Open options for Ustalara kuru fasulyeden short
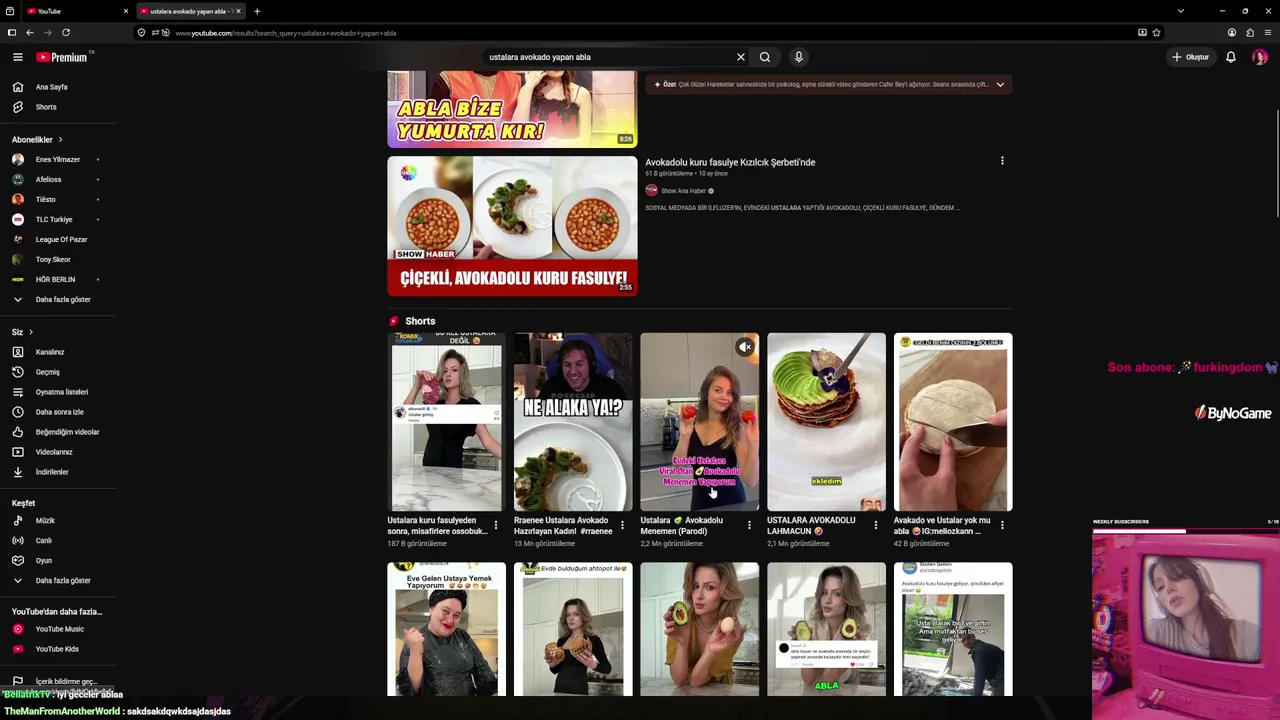 tap(496, 525)
